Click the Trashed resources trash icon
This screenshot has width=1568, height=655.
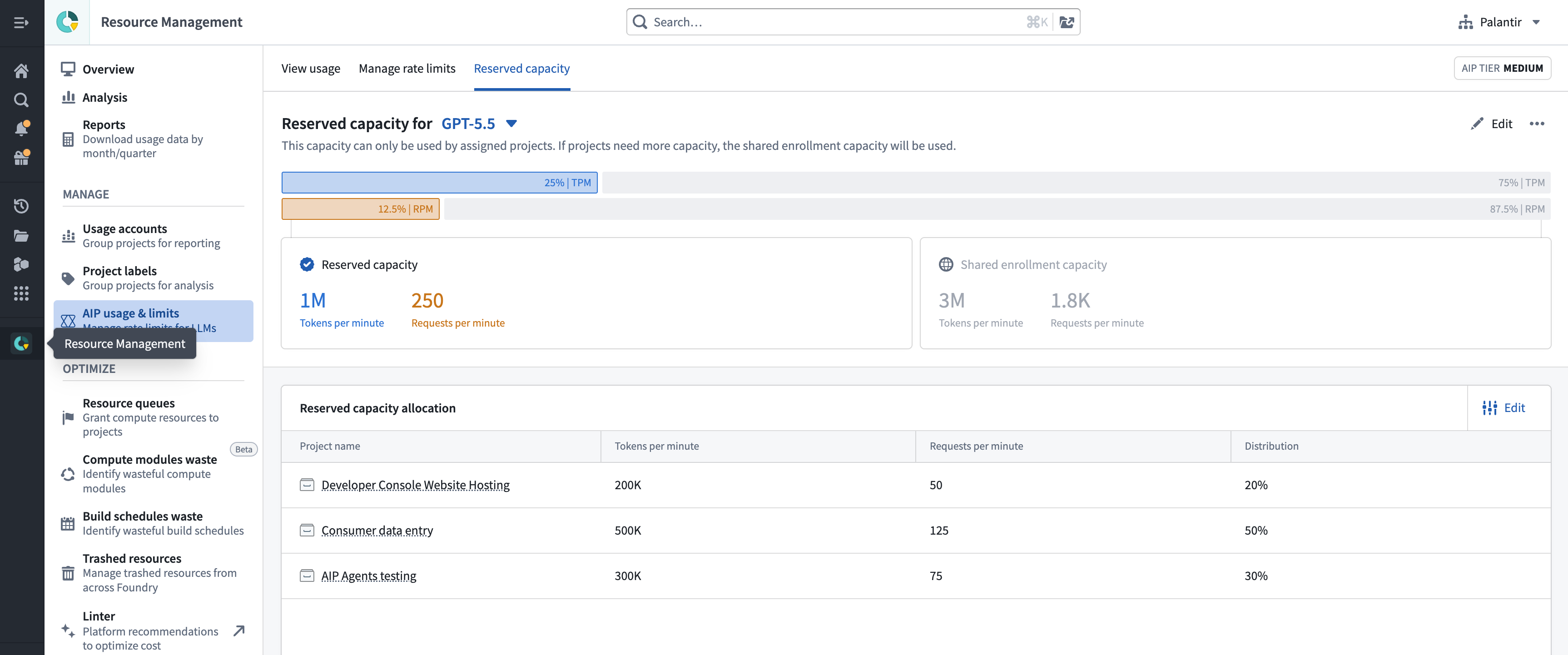(x=68, y=573)
